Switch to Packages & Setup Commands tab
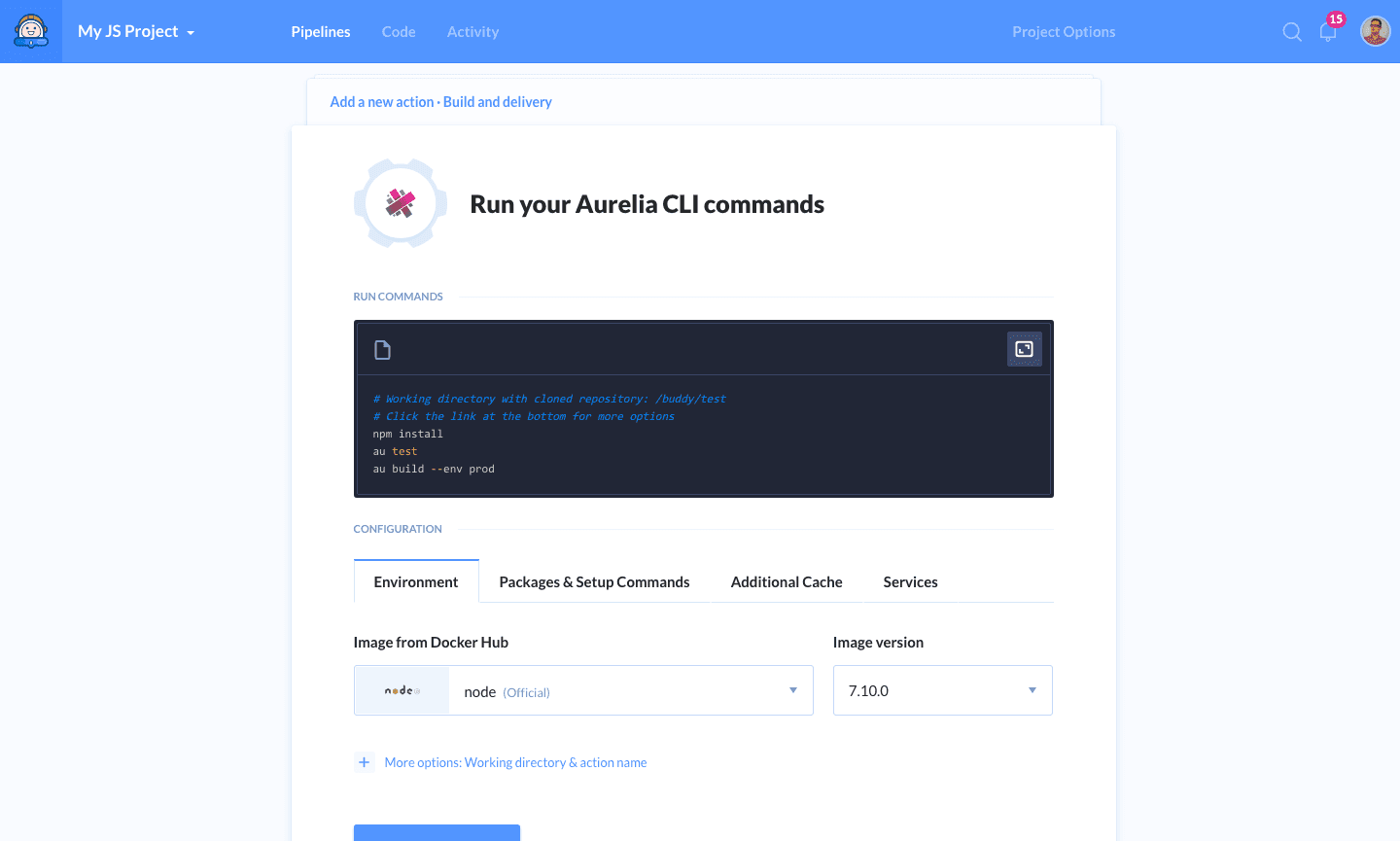 pos(594,582)
